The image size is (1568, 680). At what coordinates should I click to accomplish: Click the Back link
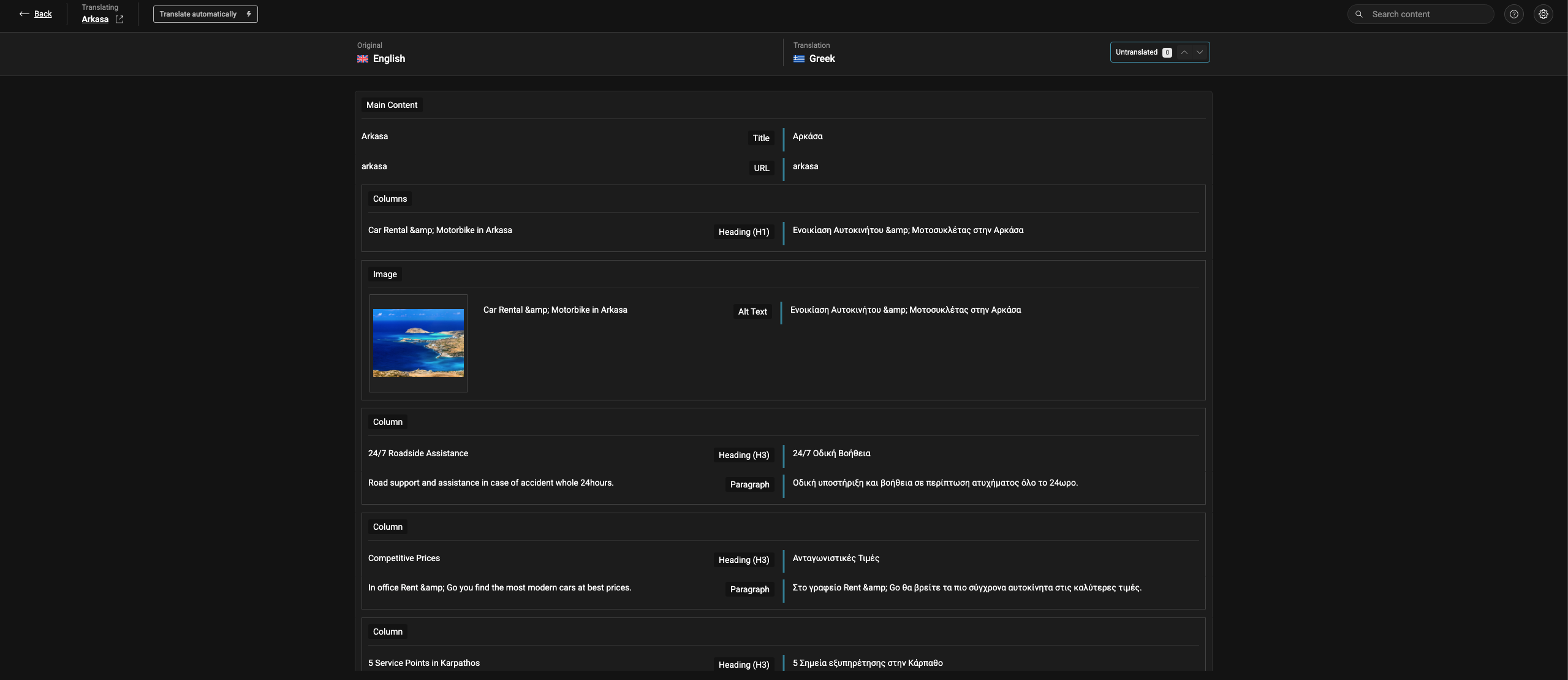point(43,14)
